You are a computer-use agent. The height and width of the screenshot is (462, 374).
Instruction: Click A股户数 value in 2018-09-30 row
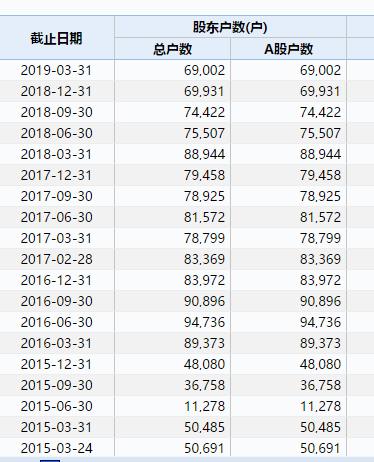click(320, 112)
